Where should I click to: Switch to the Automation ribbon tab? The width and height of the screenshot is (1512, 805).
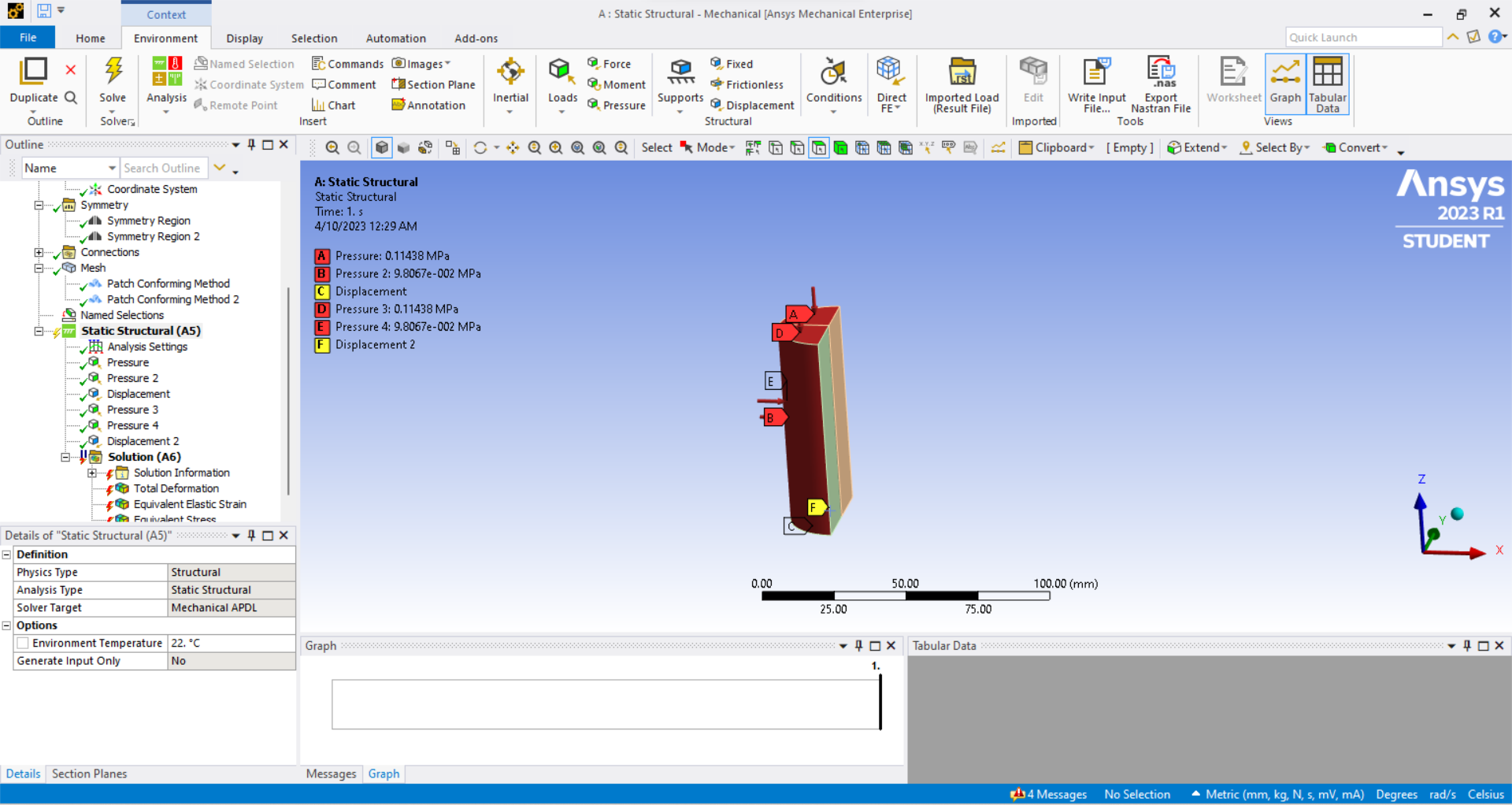point(395,38)
